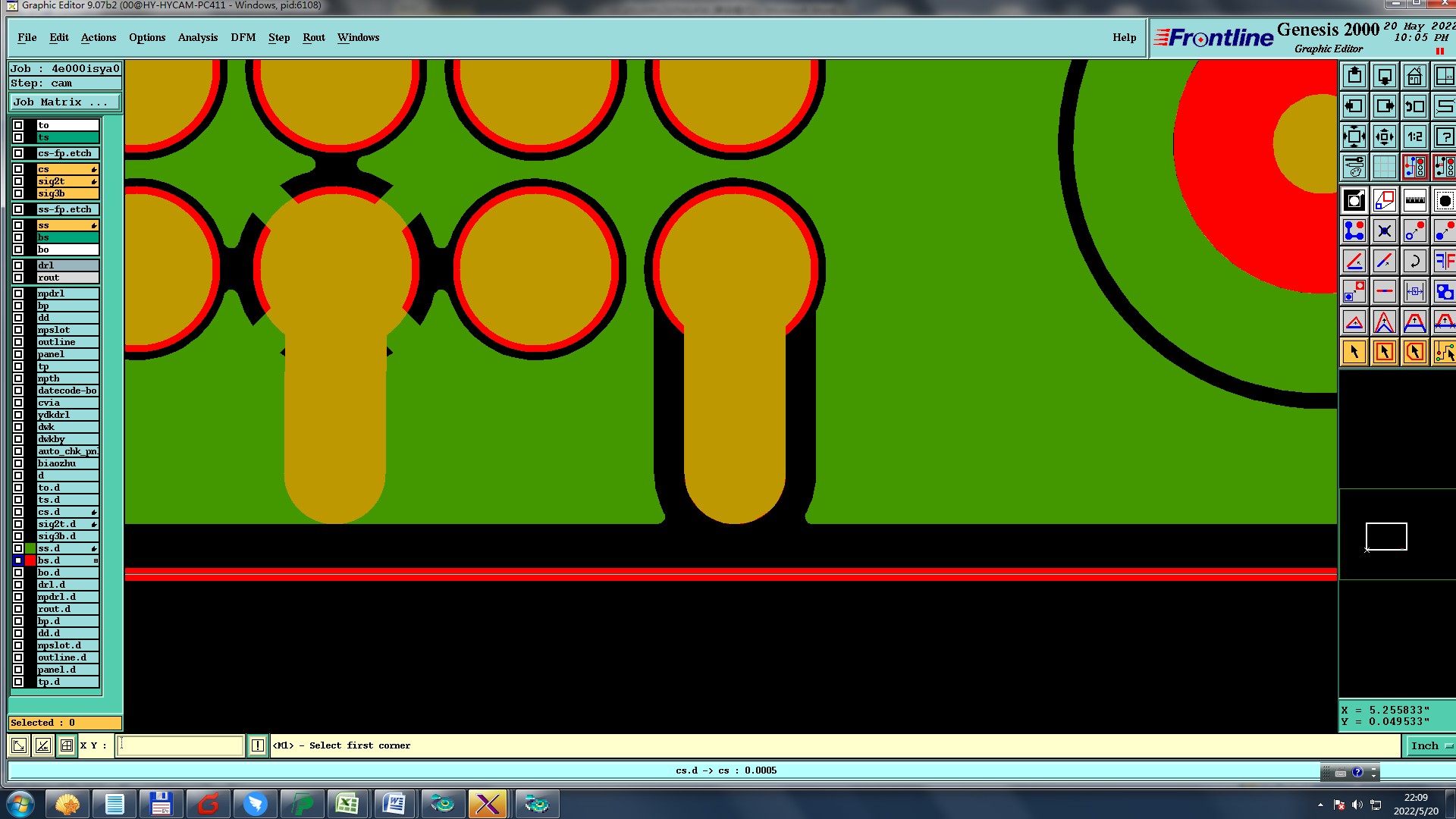Click the pan left arrow icon
The image size is (1456, 819).
1354,107
